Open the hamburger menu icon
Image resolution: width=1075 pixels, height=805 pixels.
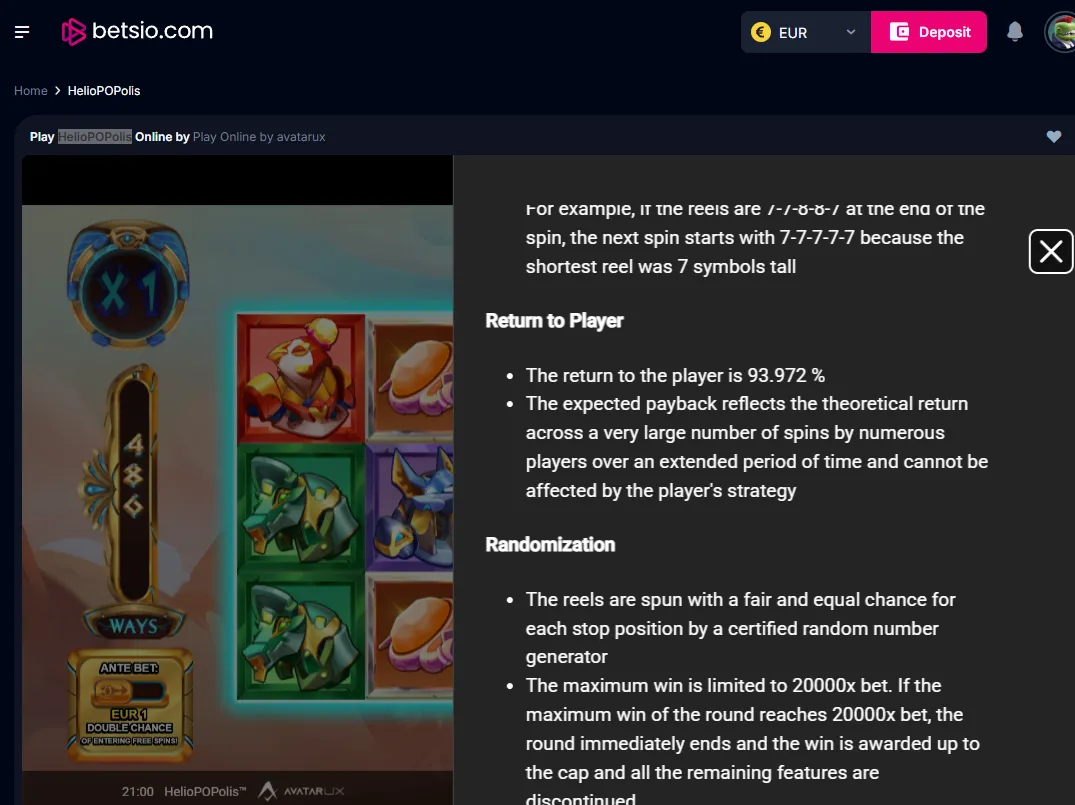tap(22, 32)
